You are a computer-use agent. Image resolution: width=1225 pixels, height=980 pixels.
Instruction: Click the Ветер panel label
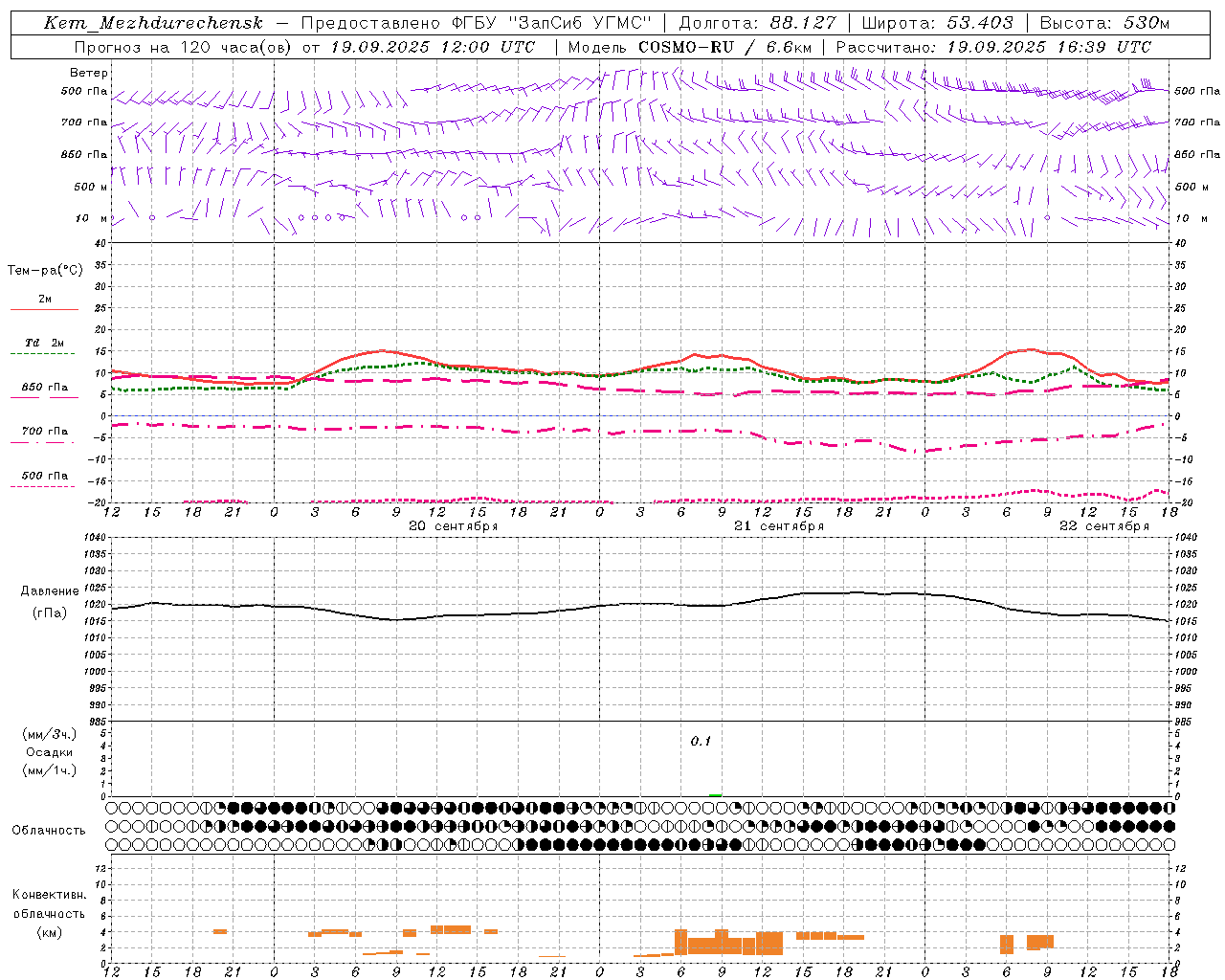coord(89,73)
